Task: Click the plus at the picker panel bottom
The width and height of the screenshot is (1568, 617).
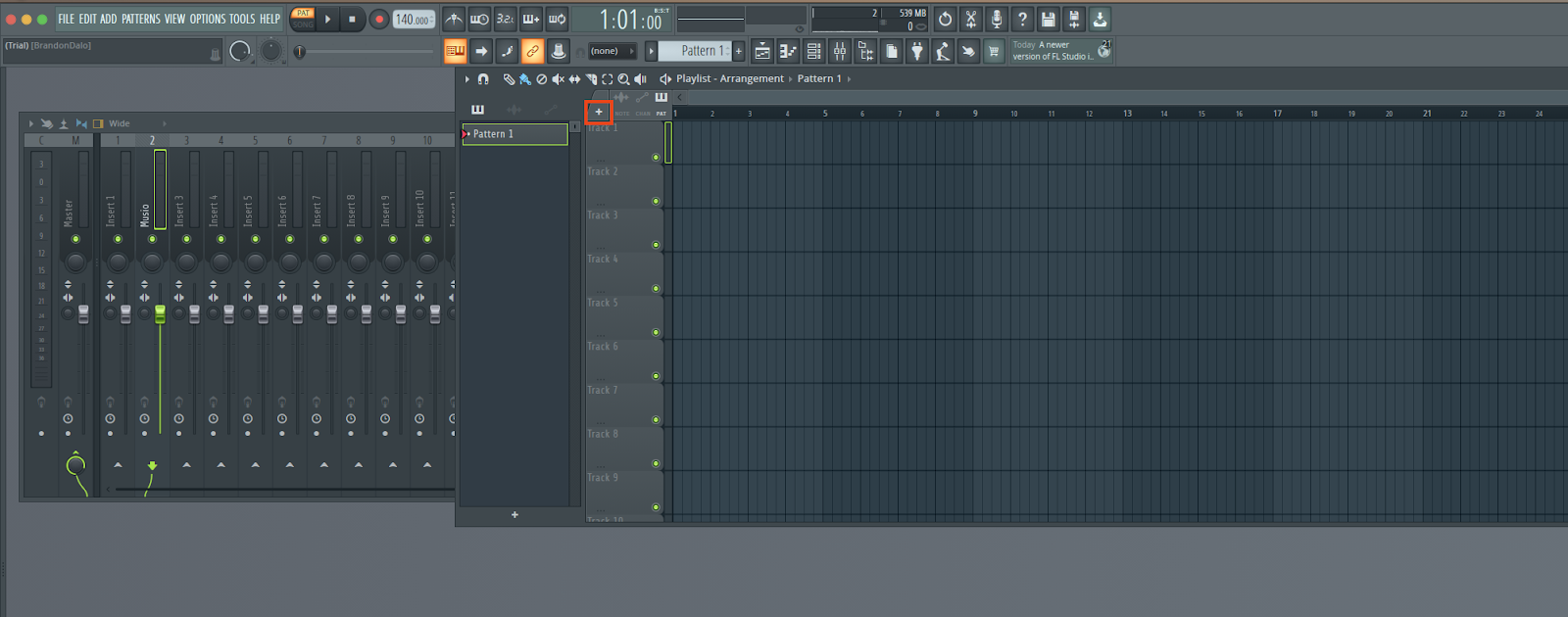Action: pyautogui.click(x=514, y=515)
